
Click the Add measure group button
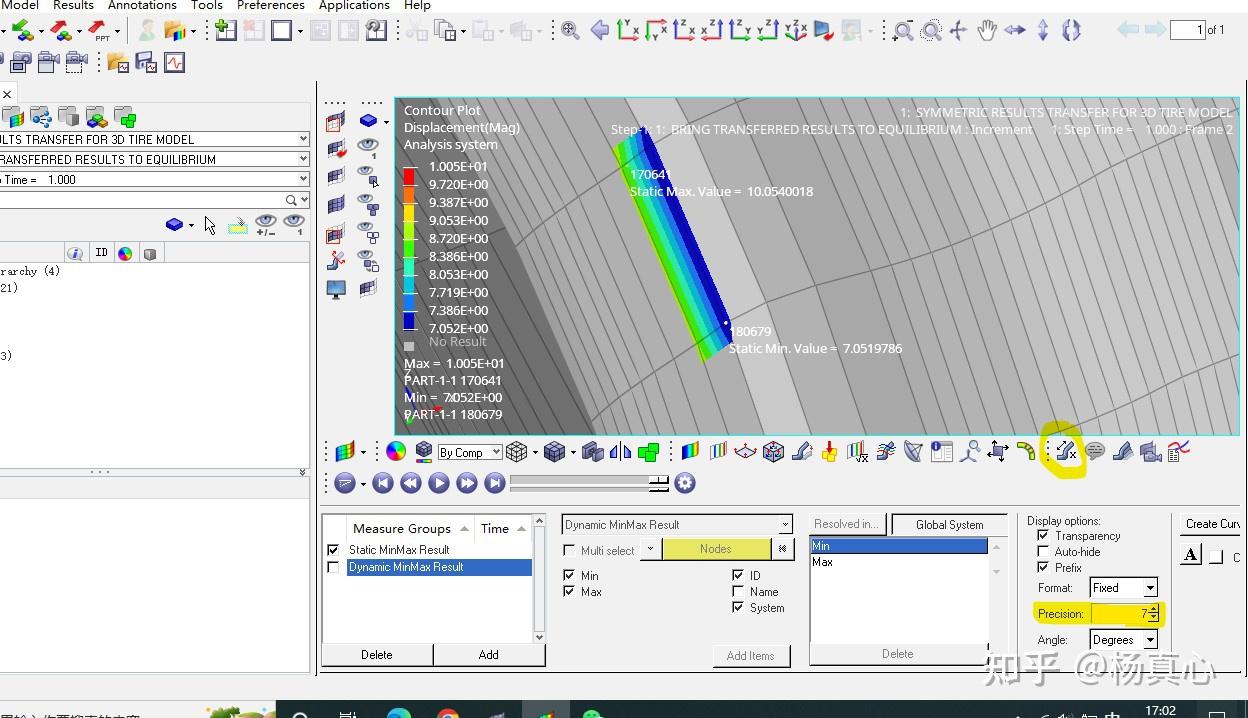(488, 655)
